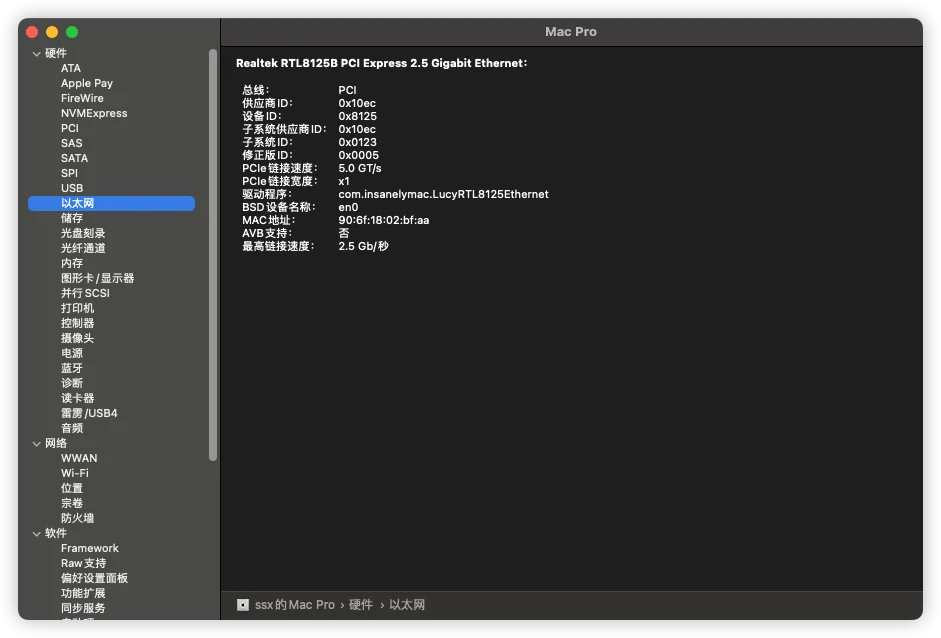Select SPI in the sidebar
The image size is (941, 638).
point(69,173)
